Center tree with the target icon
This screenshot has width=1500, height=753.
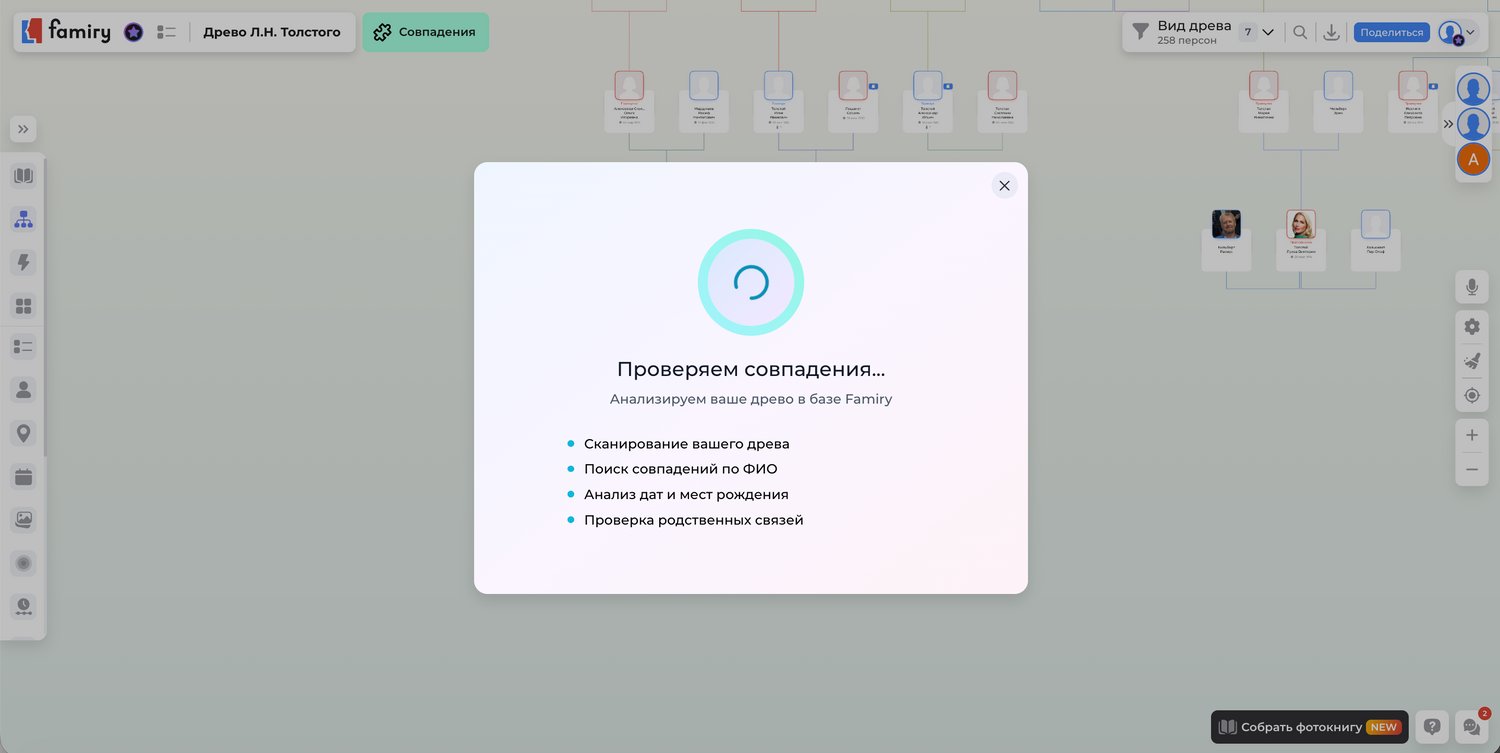[1471, 396]
